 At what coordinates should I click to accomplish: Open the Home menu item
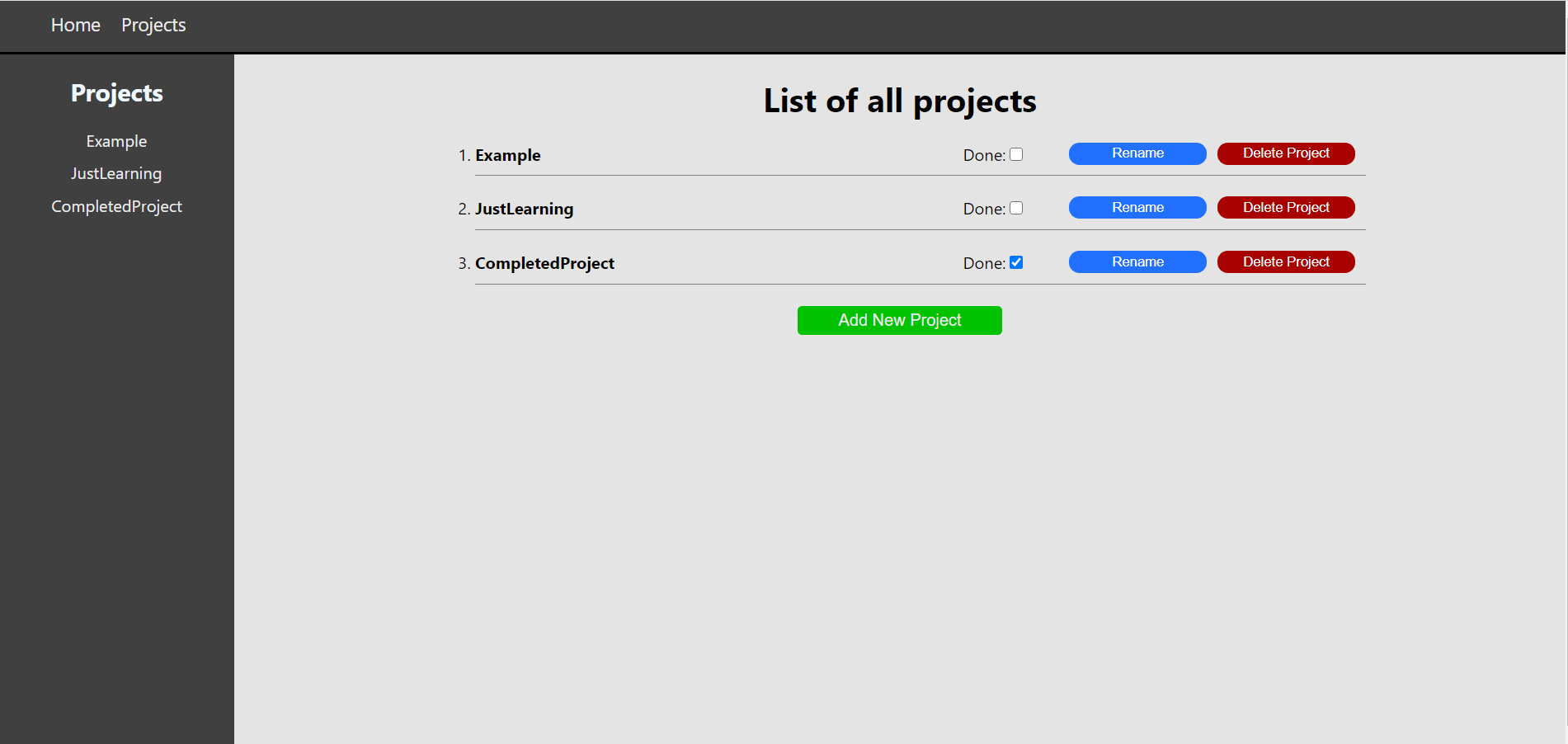pos(75,25)
